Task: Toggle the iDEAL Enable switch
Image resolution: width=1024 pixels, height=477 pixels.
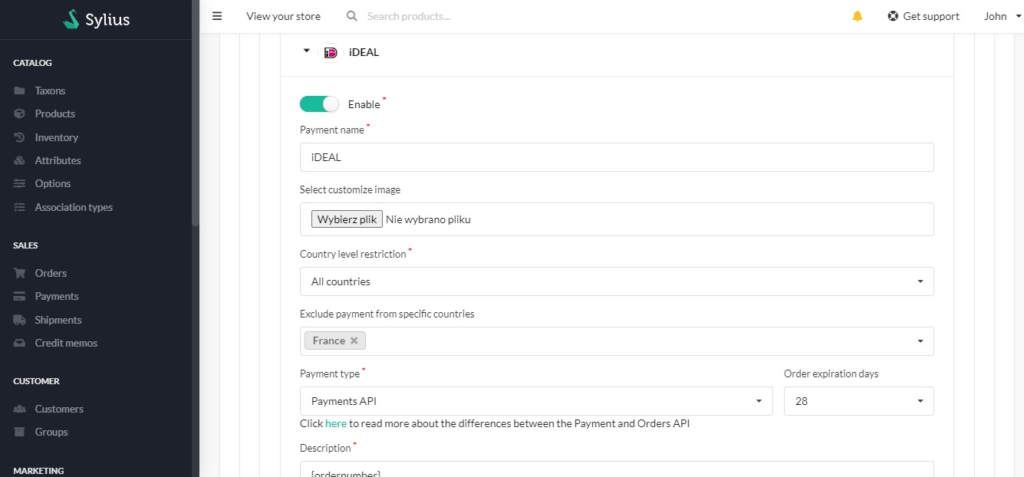Action: point(319,104)
